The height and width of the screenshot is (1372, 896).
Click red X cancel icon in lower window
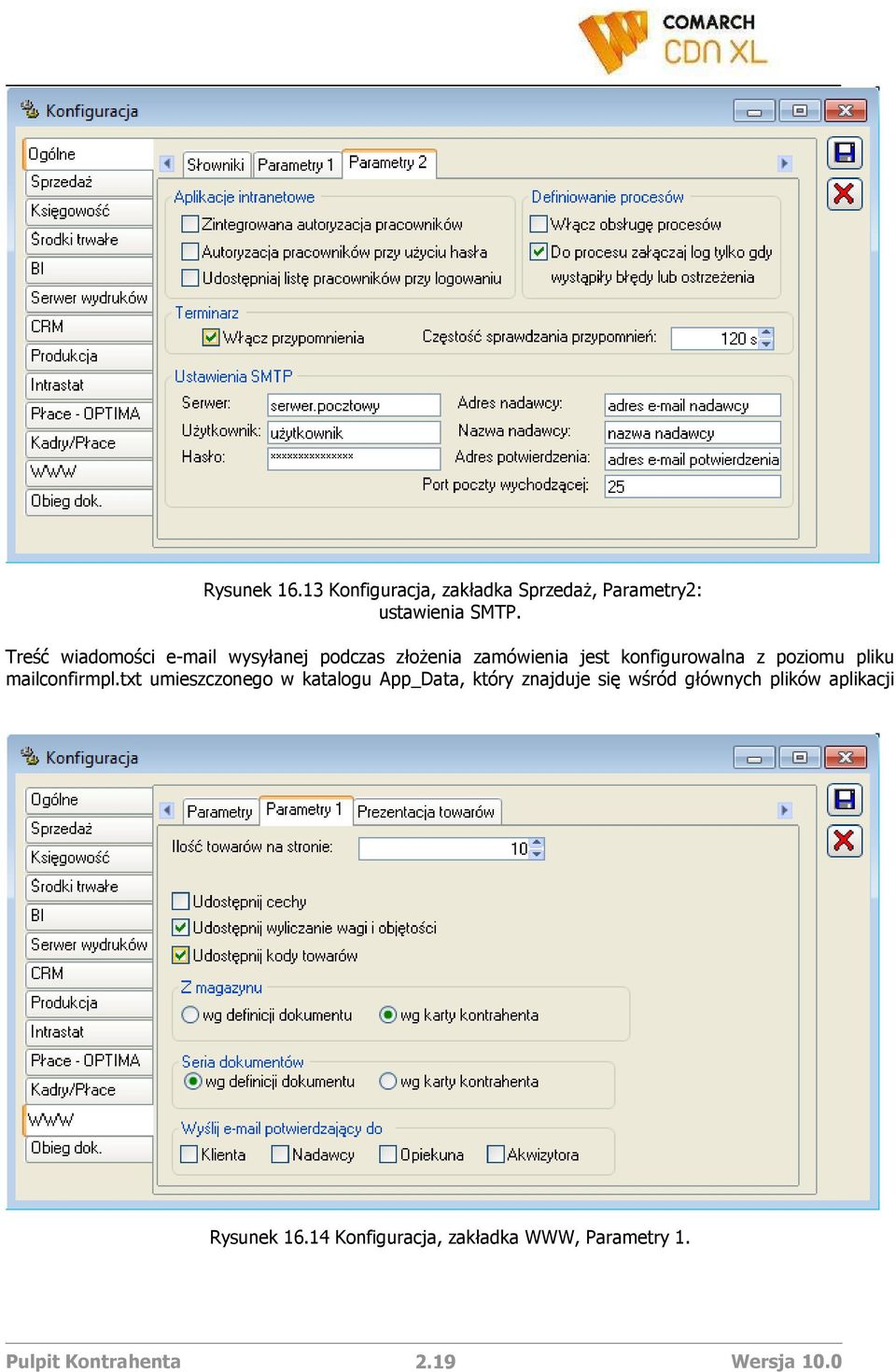(x=845, y=841)
